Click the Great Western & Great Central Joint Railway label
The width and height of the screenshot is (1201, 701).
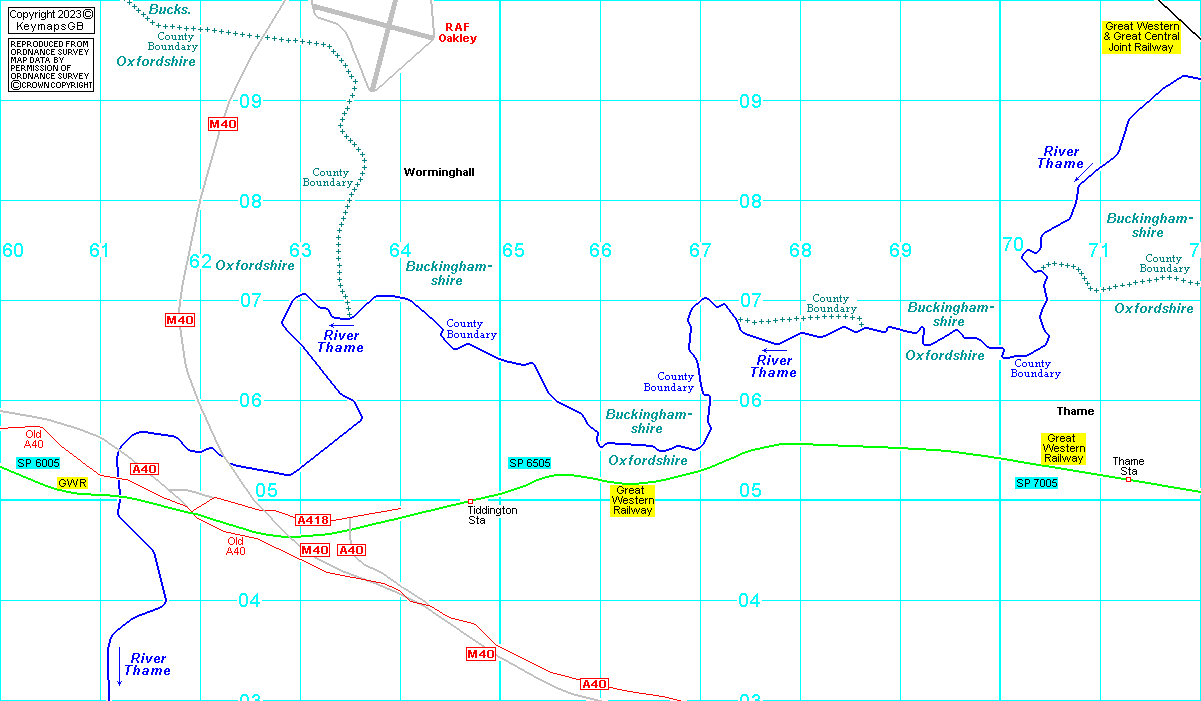tap(1141, 37)
